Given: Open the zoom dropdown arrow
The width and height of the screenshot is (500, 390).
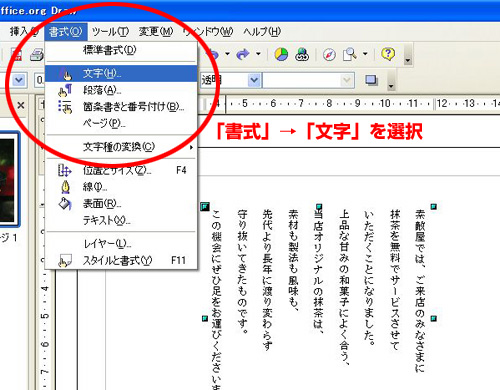Looking at the screenshot, I should click(x=365, y=54).
